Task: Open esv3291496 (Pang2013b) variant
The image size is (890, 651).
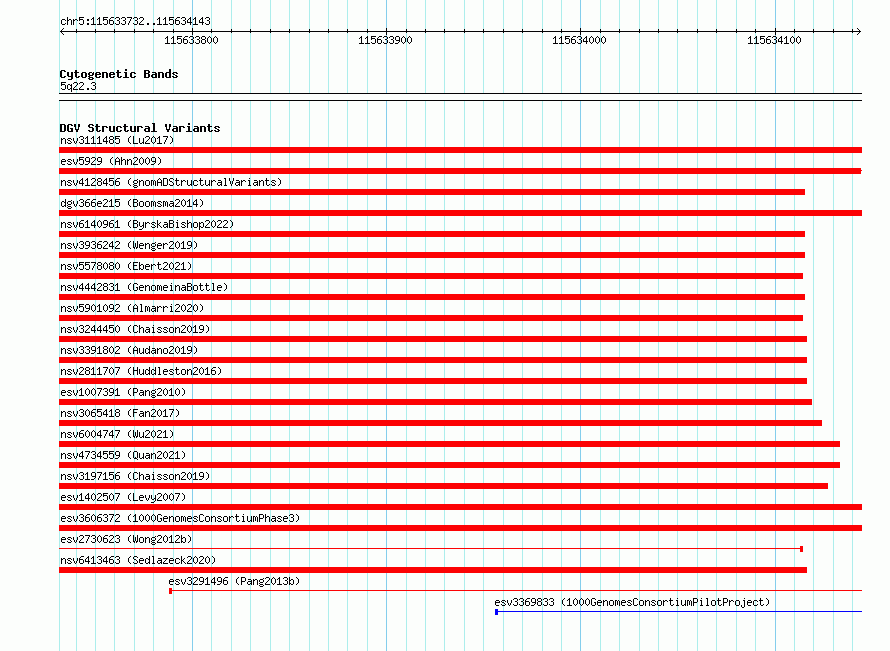Action: coord(234,581)
